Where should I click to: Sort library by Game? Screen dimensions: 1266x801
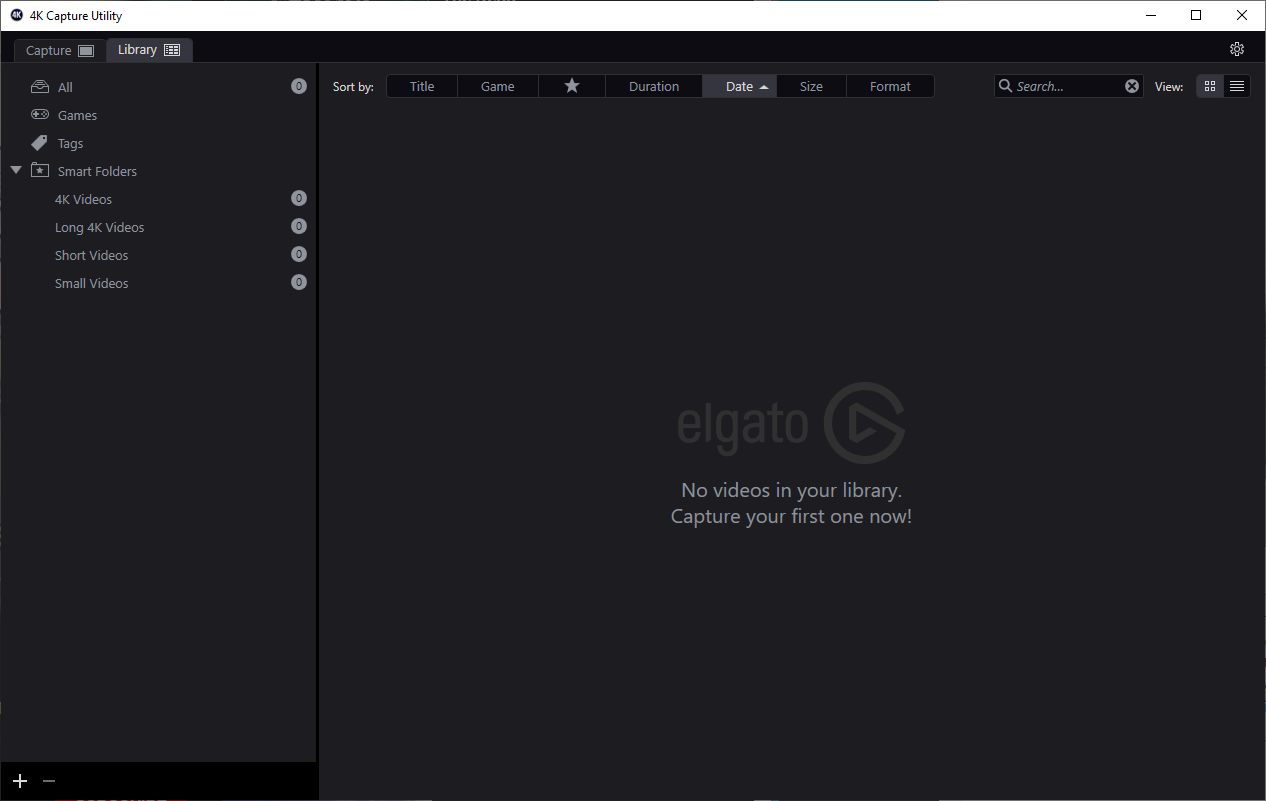497,86
